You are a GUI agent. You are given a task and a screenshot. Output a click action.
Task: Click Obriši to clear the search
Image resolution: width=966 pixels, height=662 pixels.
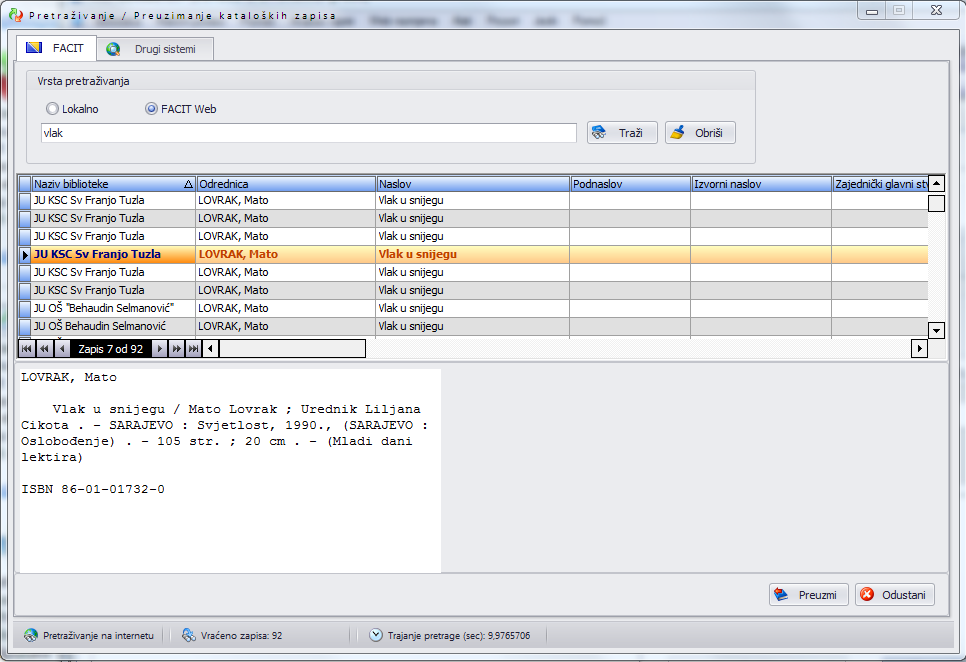700,133
